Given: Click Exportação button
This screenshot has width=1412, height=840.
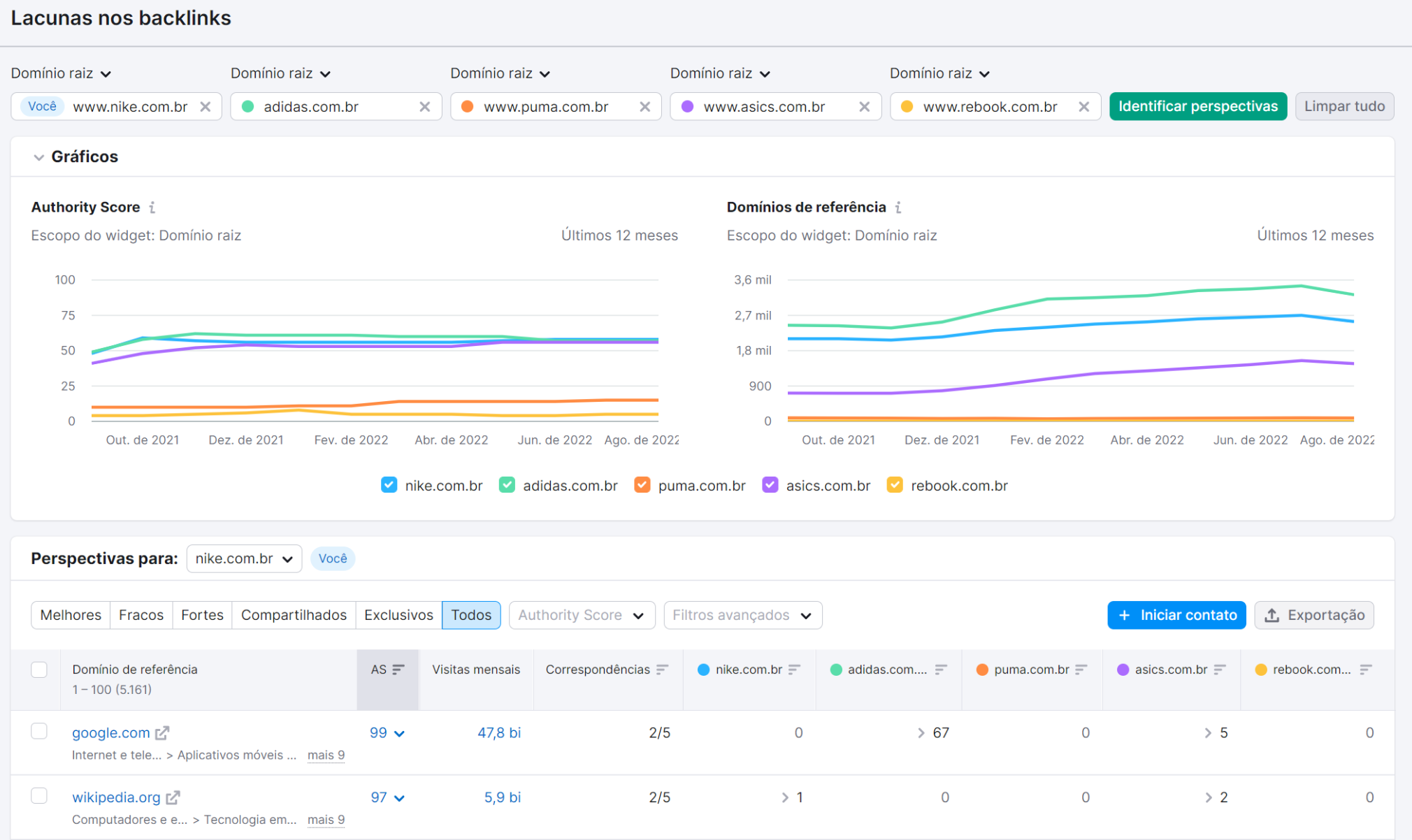Looking at the screenshot, I should click(1314, 615).
